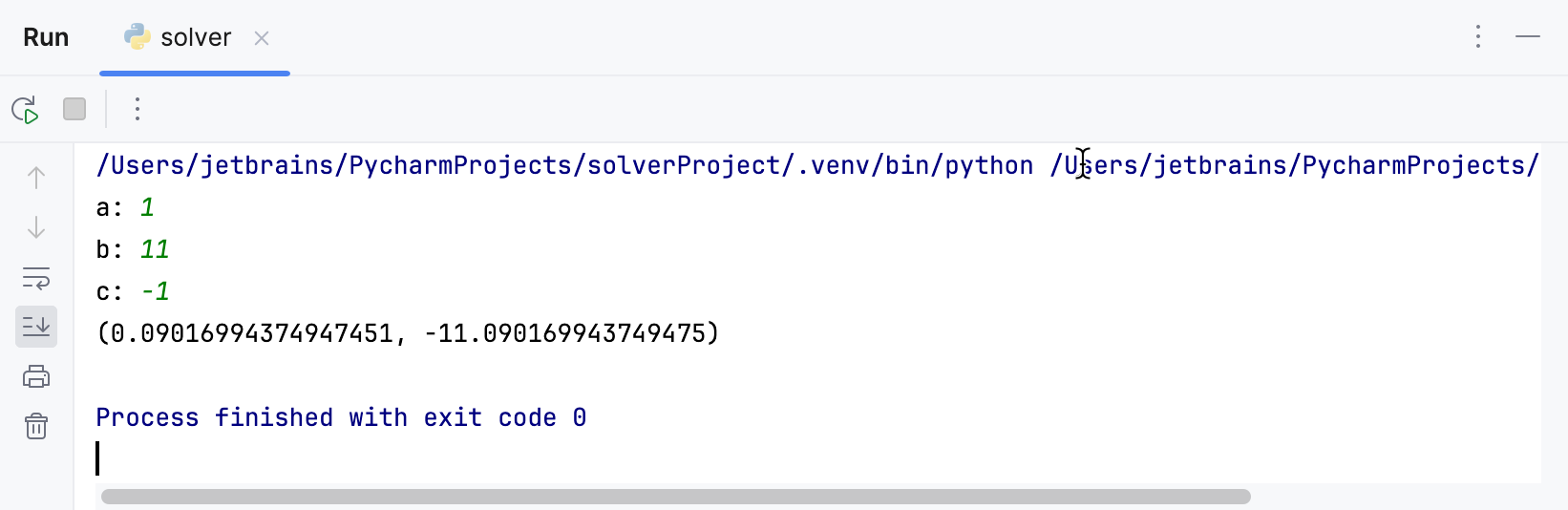Clear all console output with trash icon
This screenshot has height=510, width=1568.
pos(36,426)
